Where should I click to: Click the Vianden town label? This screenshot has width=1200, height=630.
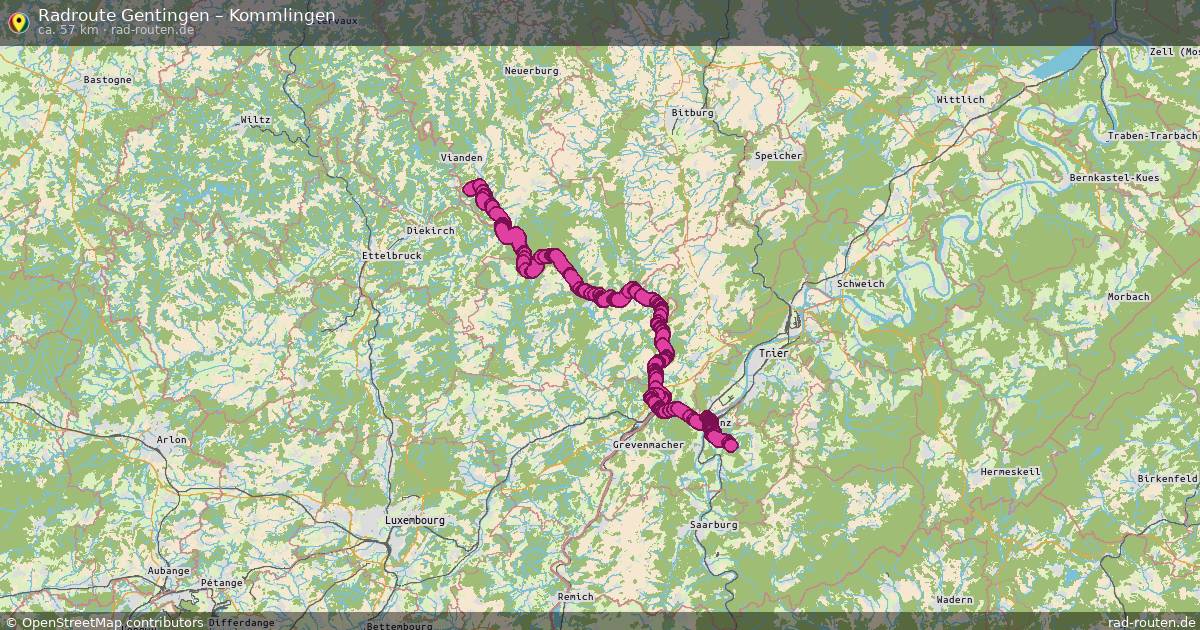click(462, 158)
